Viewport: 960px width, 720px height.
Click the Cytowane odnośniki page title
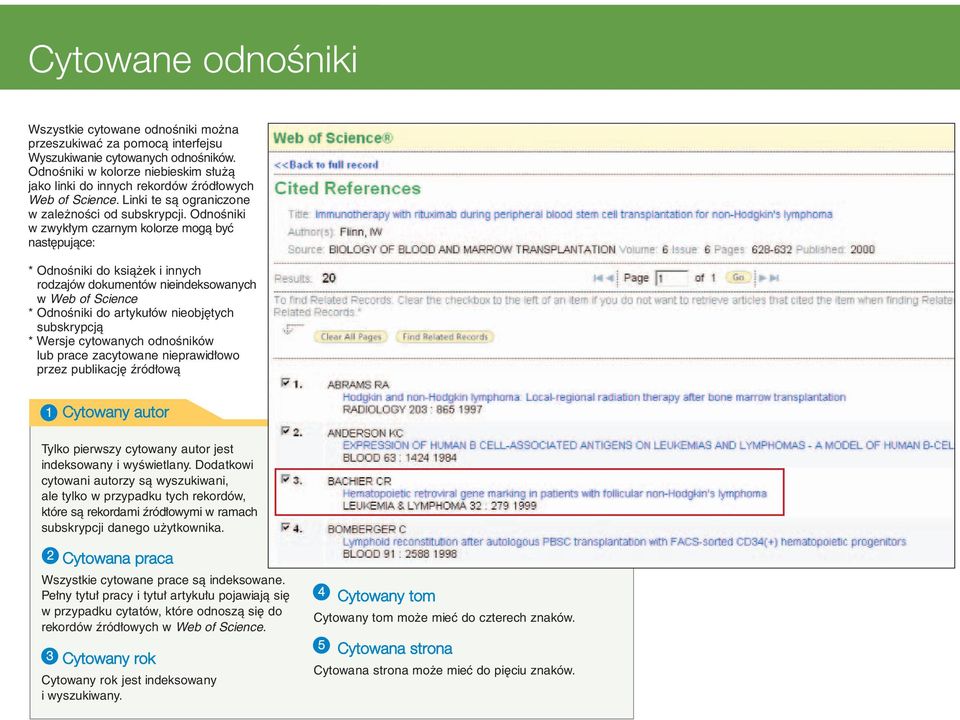click(192, 60)
